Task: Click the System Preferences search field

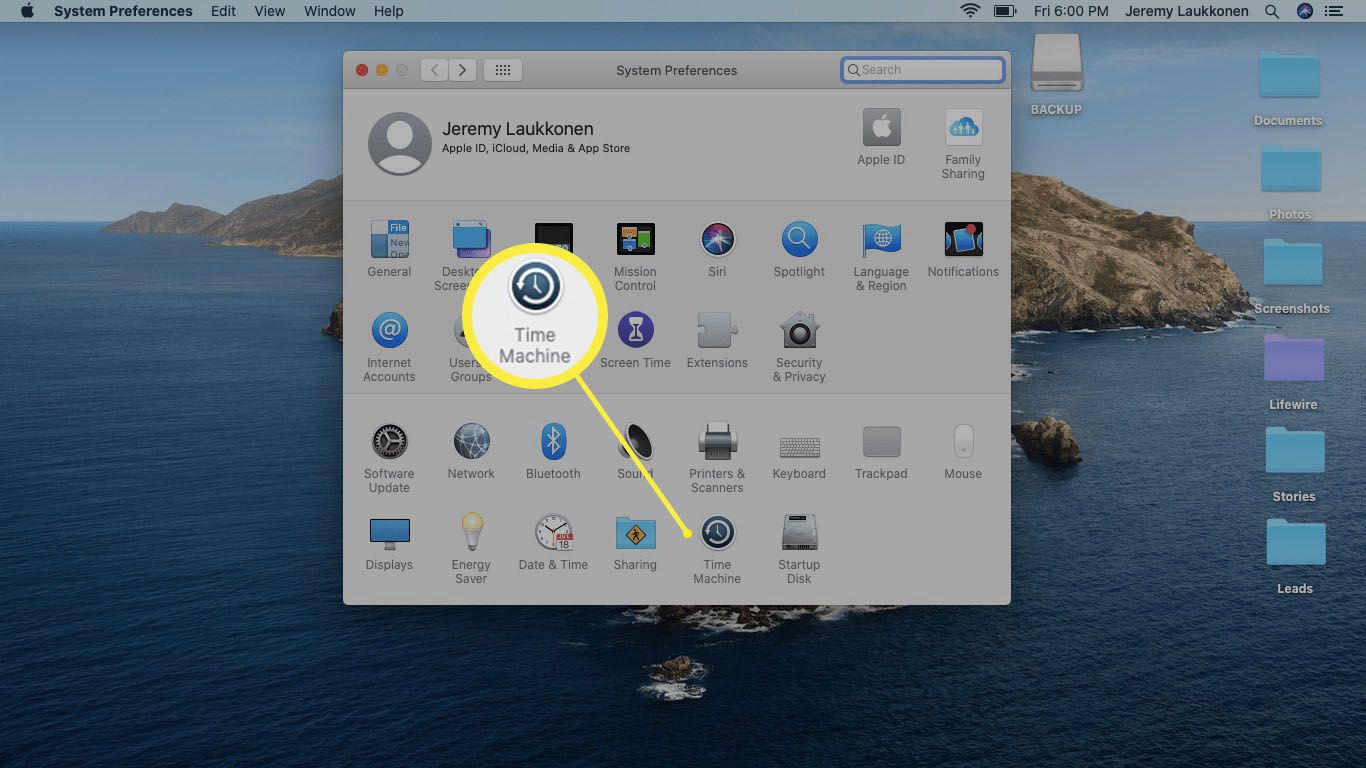Action: pyautogui.click(x=923, y=70)
